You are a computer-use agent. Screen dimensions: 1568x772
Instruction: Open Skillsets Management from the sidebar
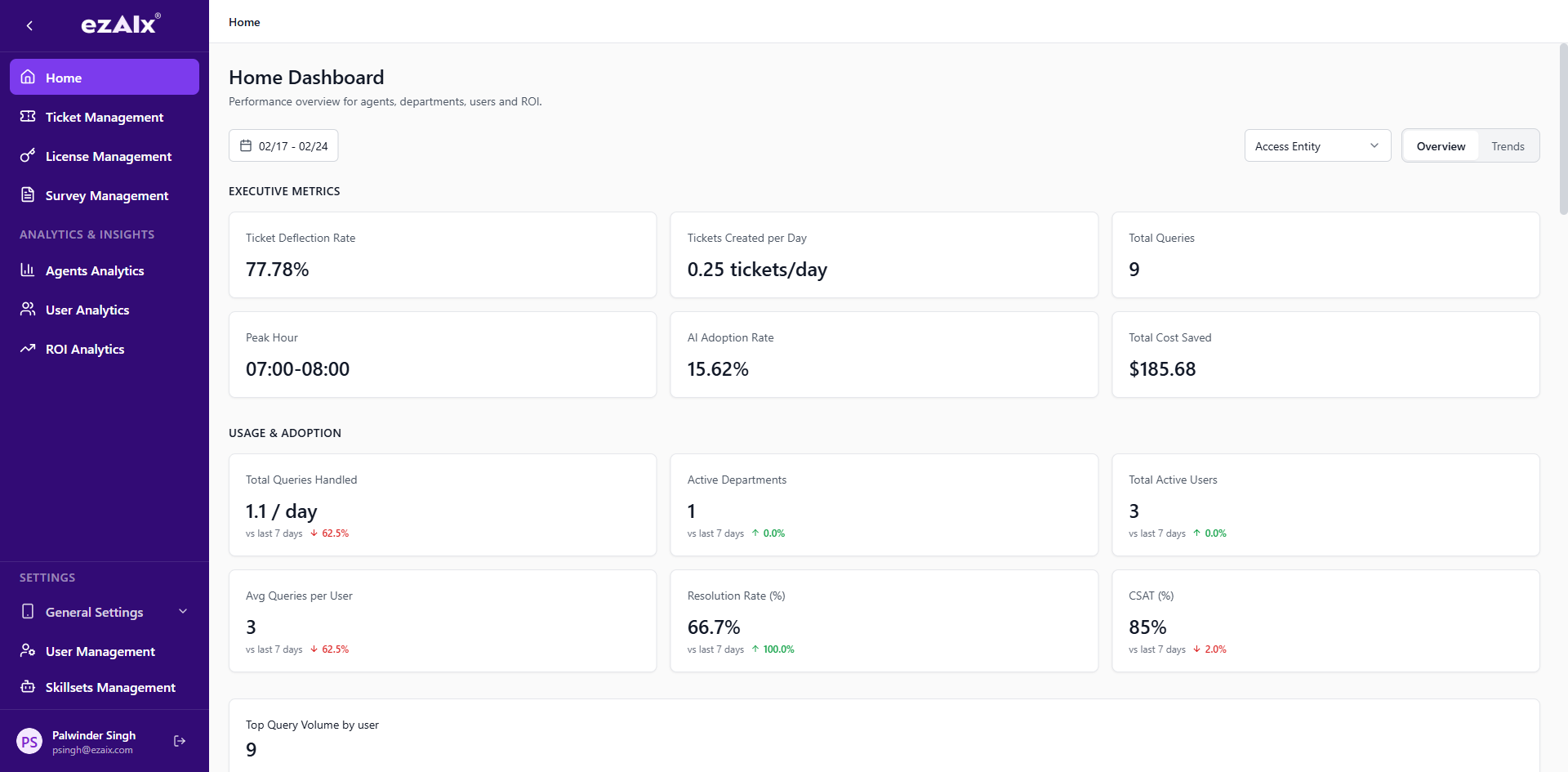[110, 687]
